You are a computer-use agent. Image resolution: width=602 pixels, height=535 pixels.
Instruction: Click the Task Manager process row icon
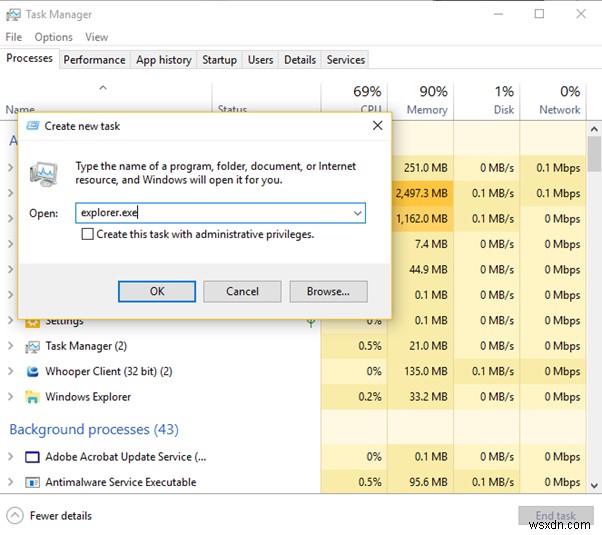32,347
